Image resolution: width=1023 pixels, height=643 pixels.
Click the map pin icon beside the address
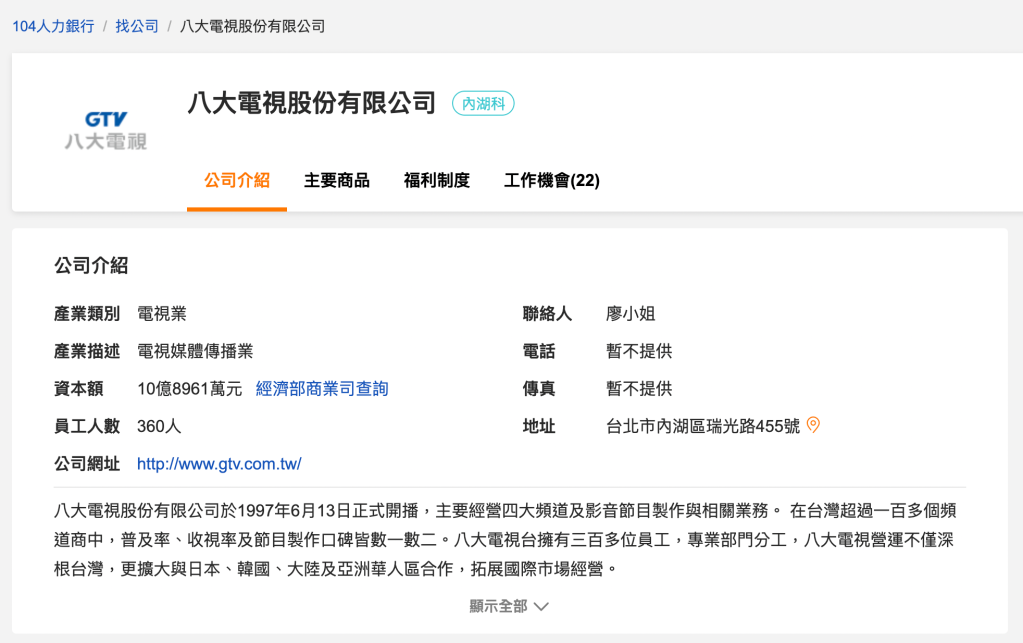tap(813, 425)
